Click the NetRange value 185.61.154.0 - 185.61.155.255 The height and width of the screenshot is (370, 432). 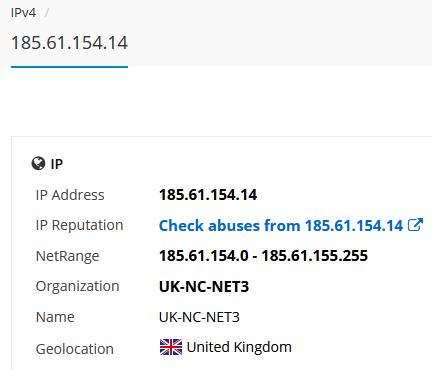click(263, 256)
